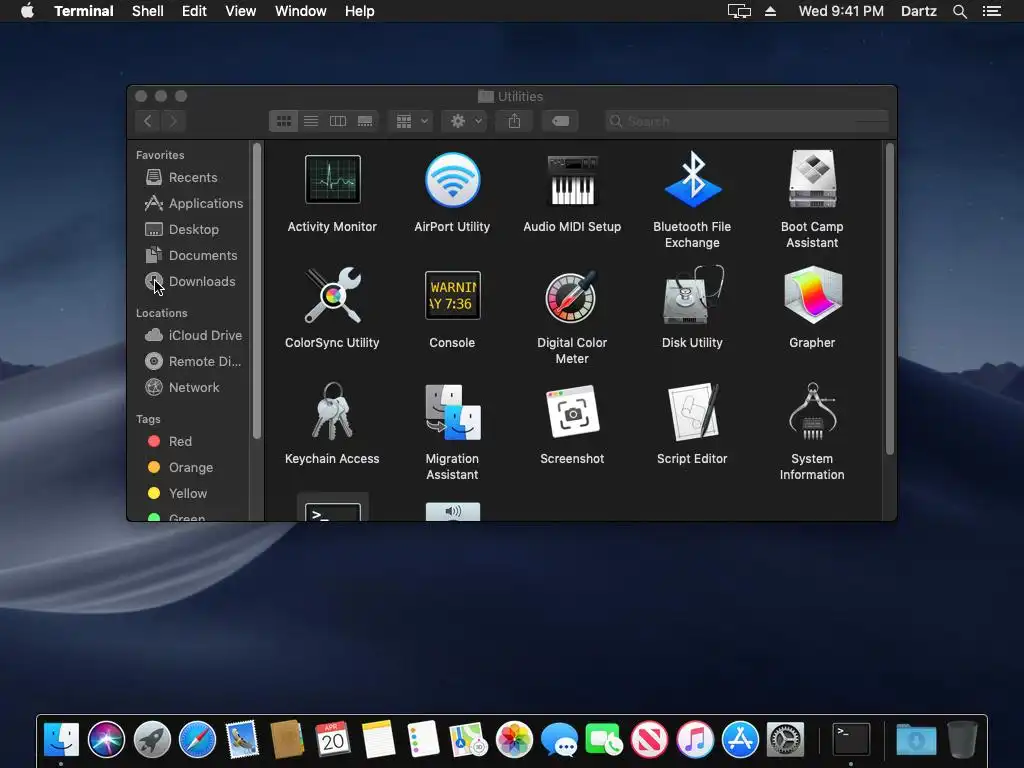Open App Store from the Dock

click(740, 740)
